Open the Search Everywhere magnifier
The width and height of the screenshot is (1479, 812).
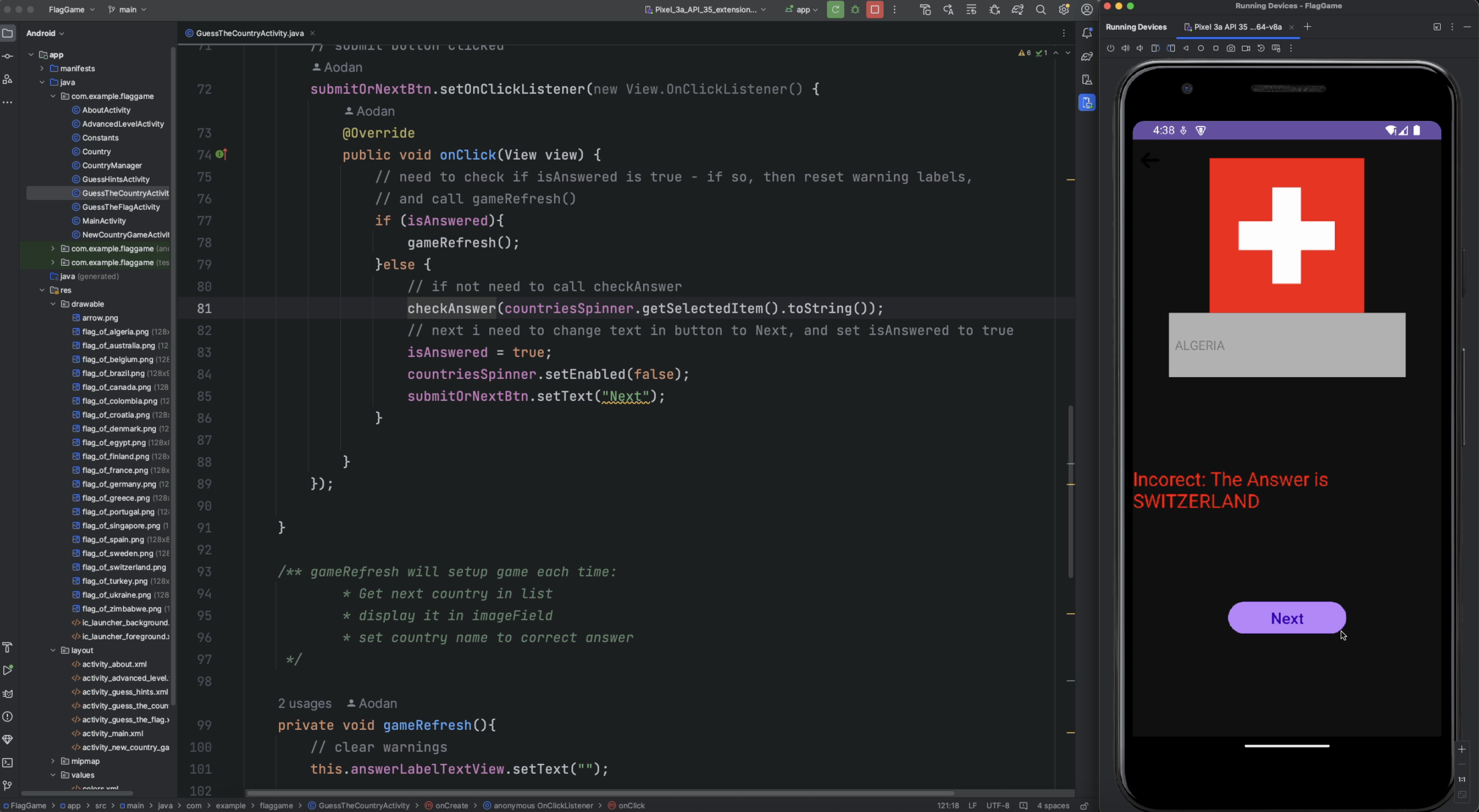[x=1040, y=10]
